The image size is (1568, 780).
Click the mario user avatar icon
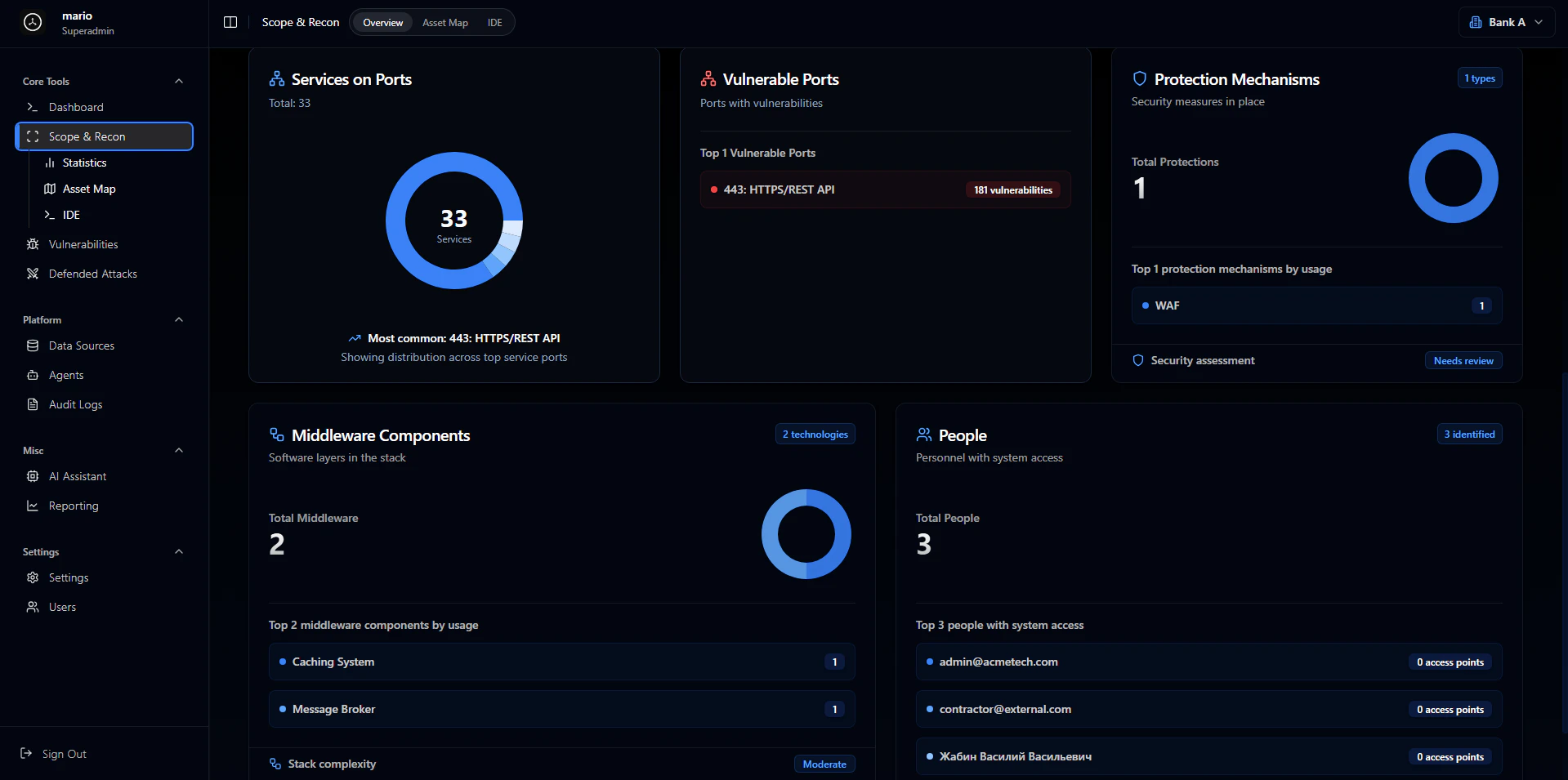(x=33, y=22)
